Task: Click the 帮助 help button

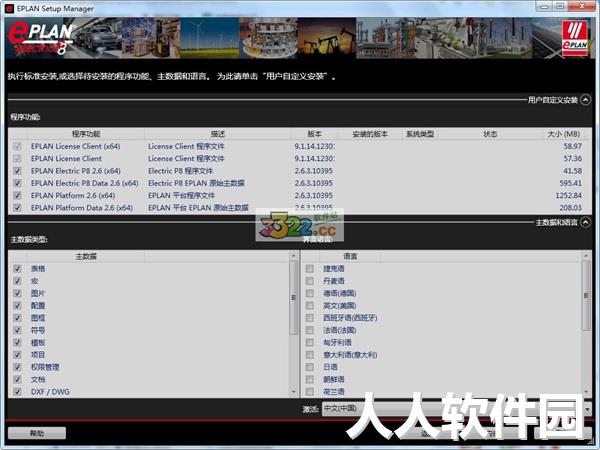Action: click(x=37, y=433)
